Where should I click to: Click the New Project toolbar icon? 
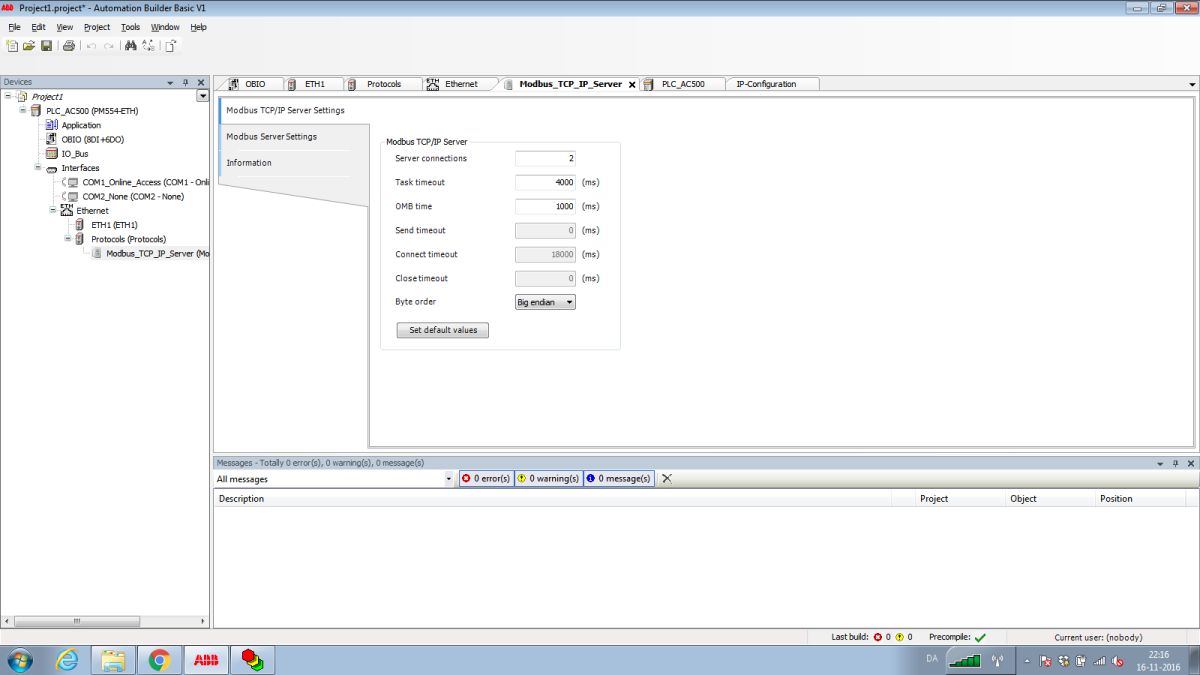tap(12, 46)
